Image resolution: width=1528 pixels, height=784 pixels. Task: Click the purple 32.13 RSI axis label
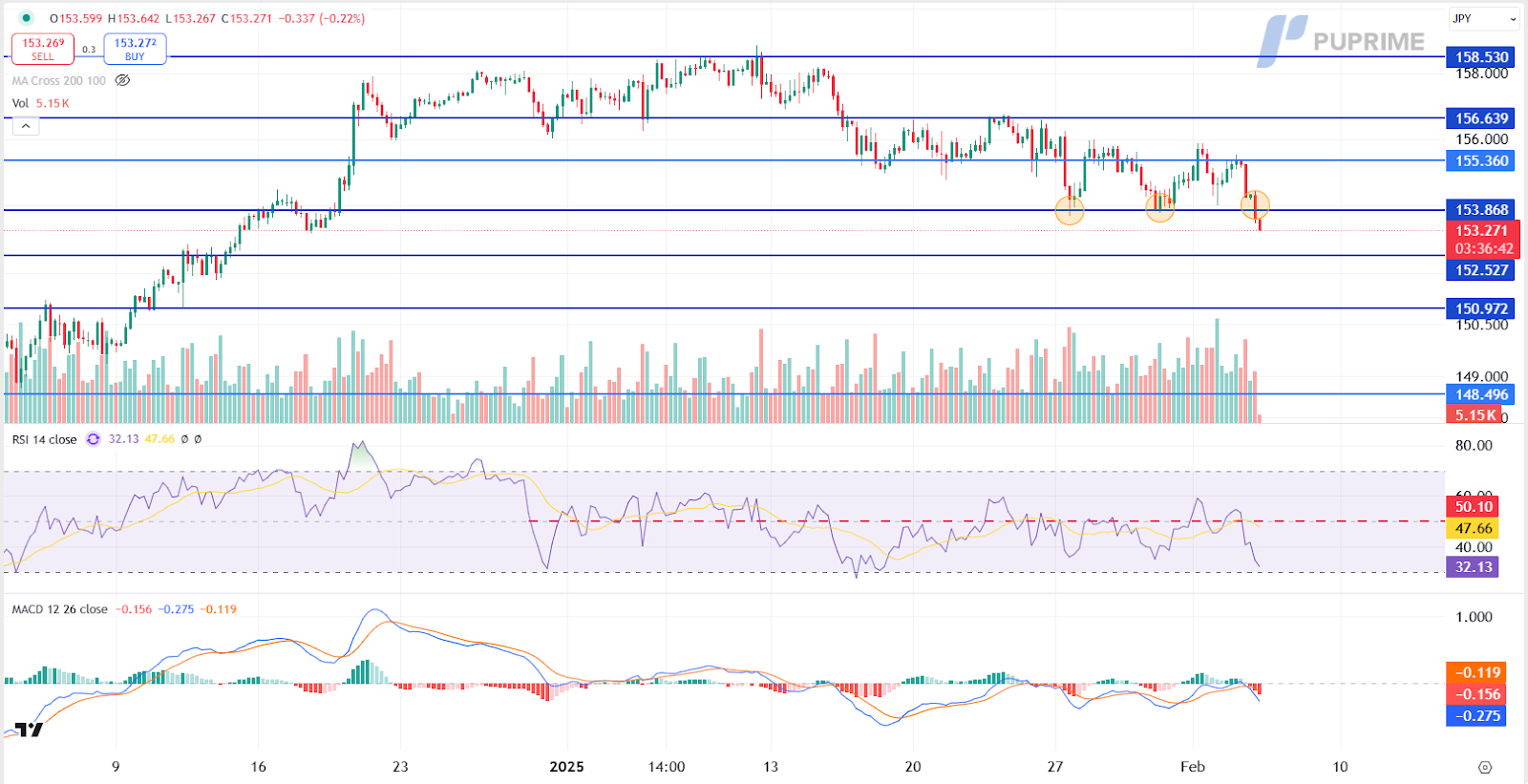1474,567
